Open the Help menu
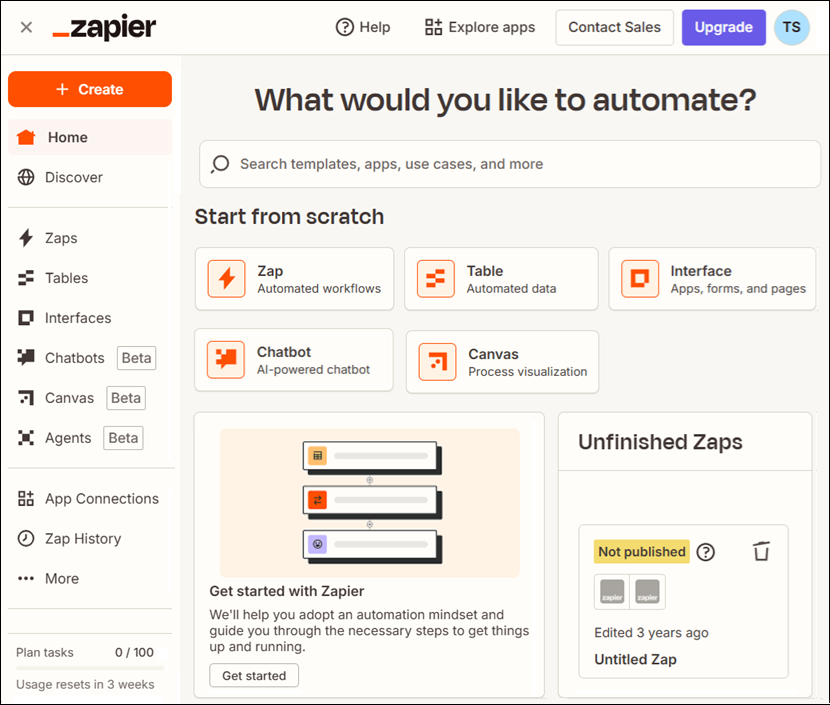This screenshot has height=705, width=830. click(x=363, y=27)
